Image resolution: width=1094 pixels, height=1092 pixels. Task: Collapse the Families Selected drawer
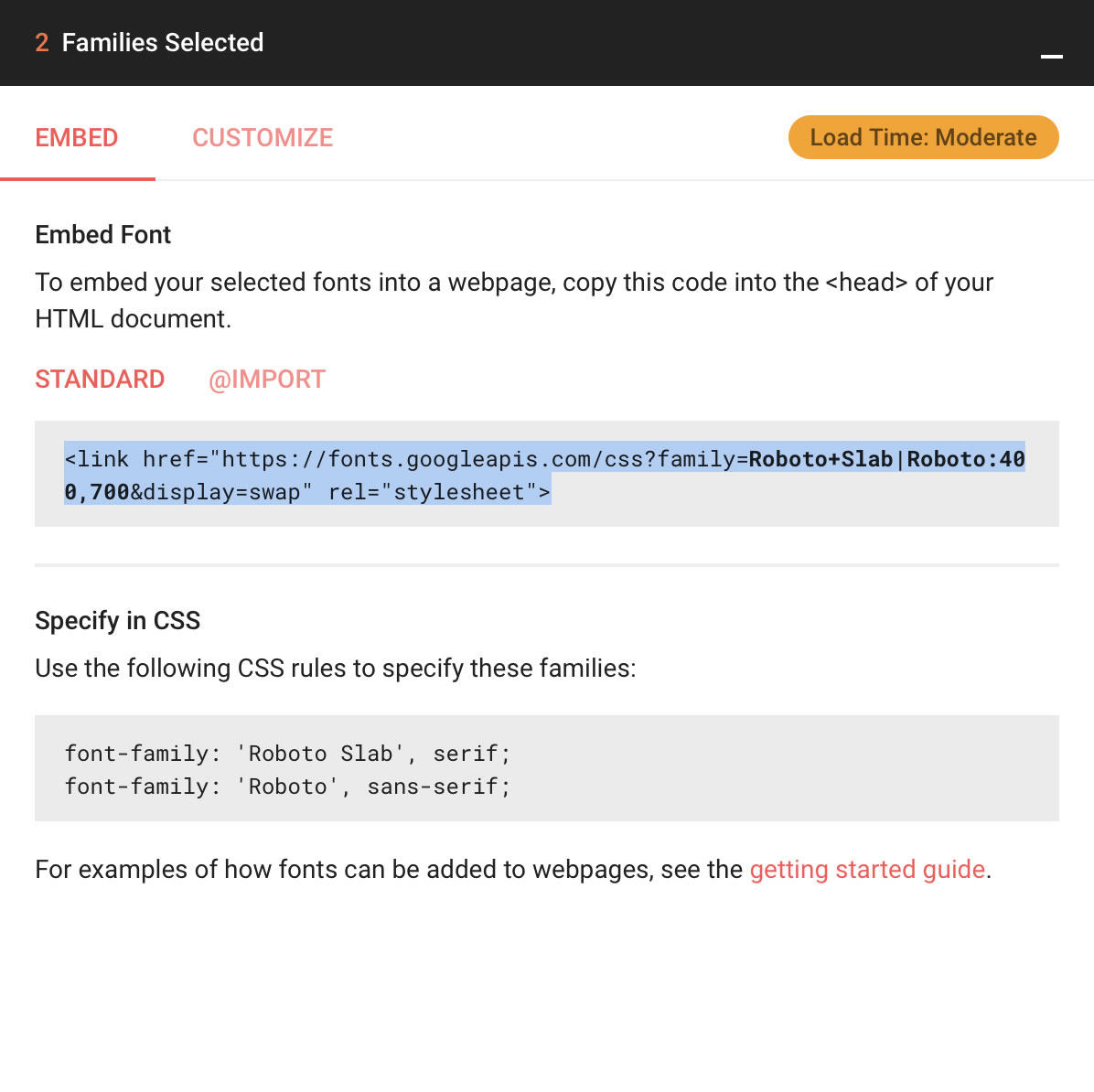1051,59
